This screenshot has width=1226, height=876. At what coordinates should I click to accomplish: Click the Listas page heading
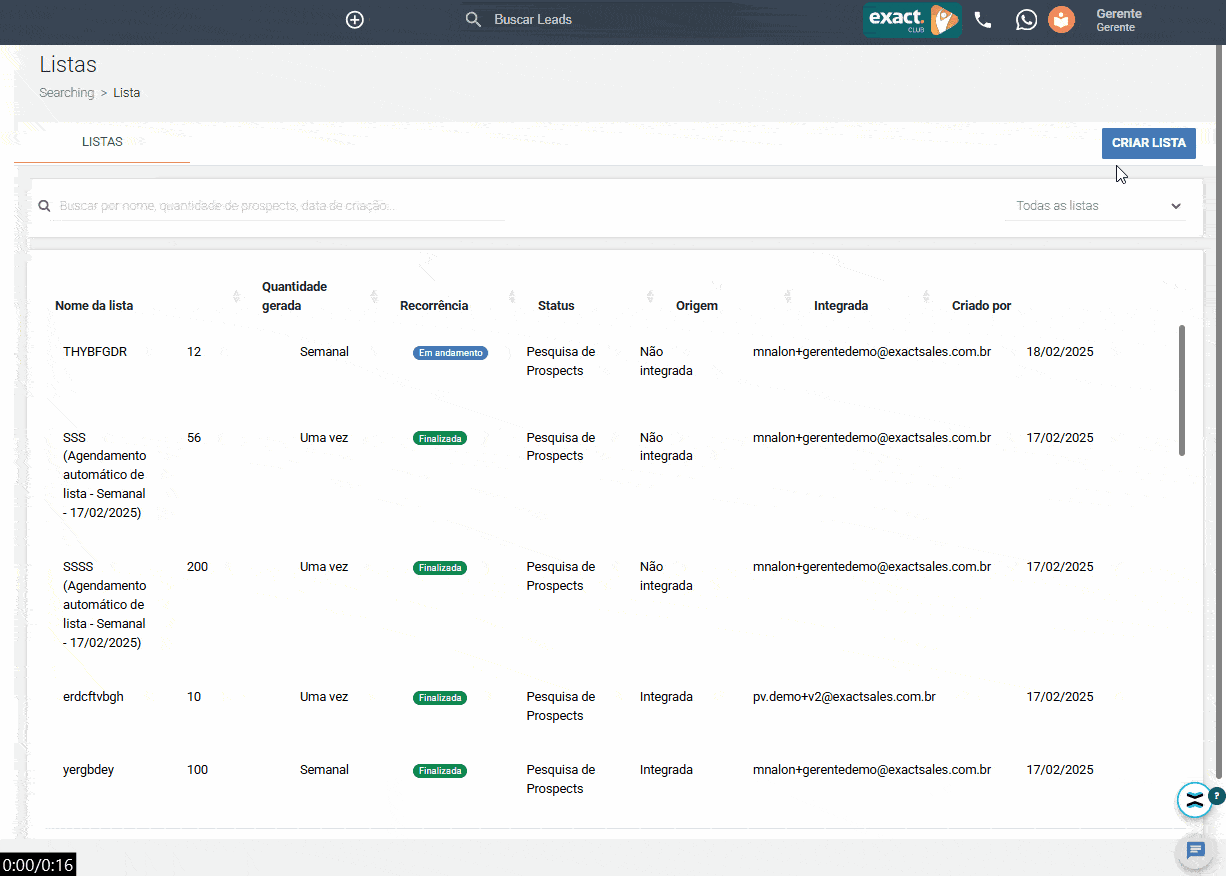click(x=68, y=65)
